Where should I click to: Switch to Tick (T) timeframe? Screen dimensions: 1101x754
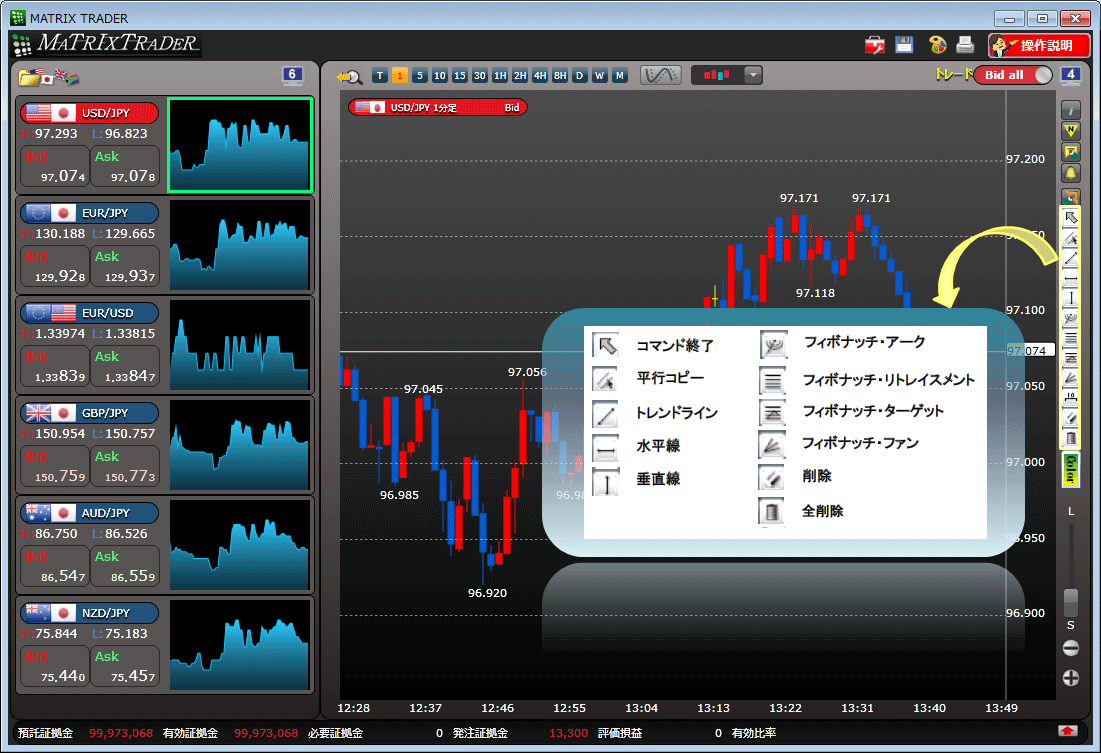pos(380,76)
